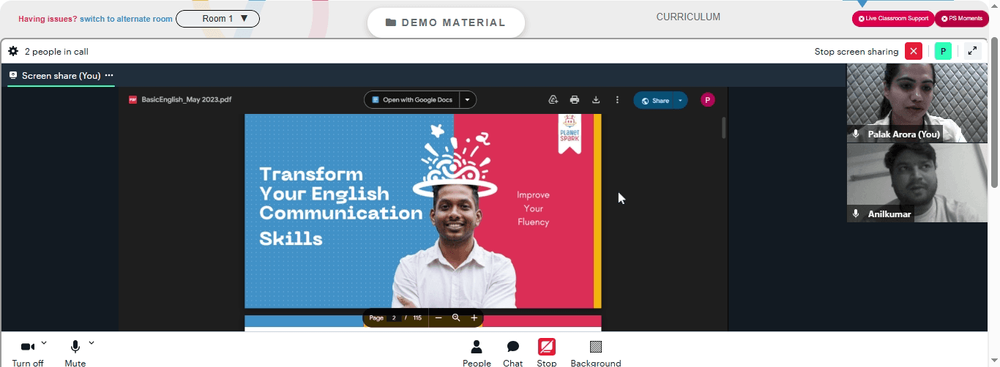Click magnifier fit-zoom icon in PDF bar
The image size is (1000, 367).
click(456, 318)
